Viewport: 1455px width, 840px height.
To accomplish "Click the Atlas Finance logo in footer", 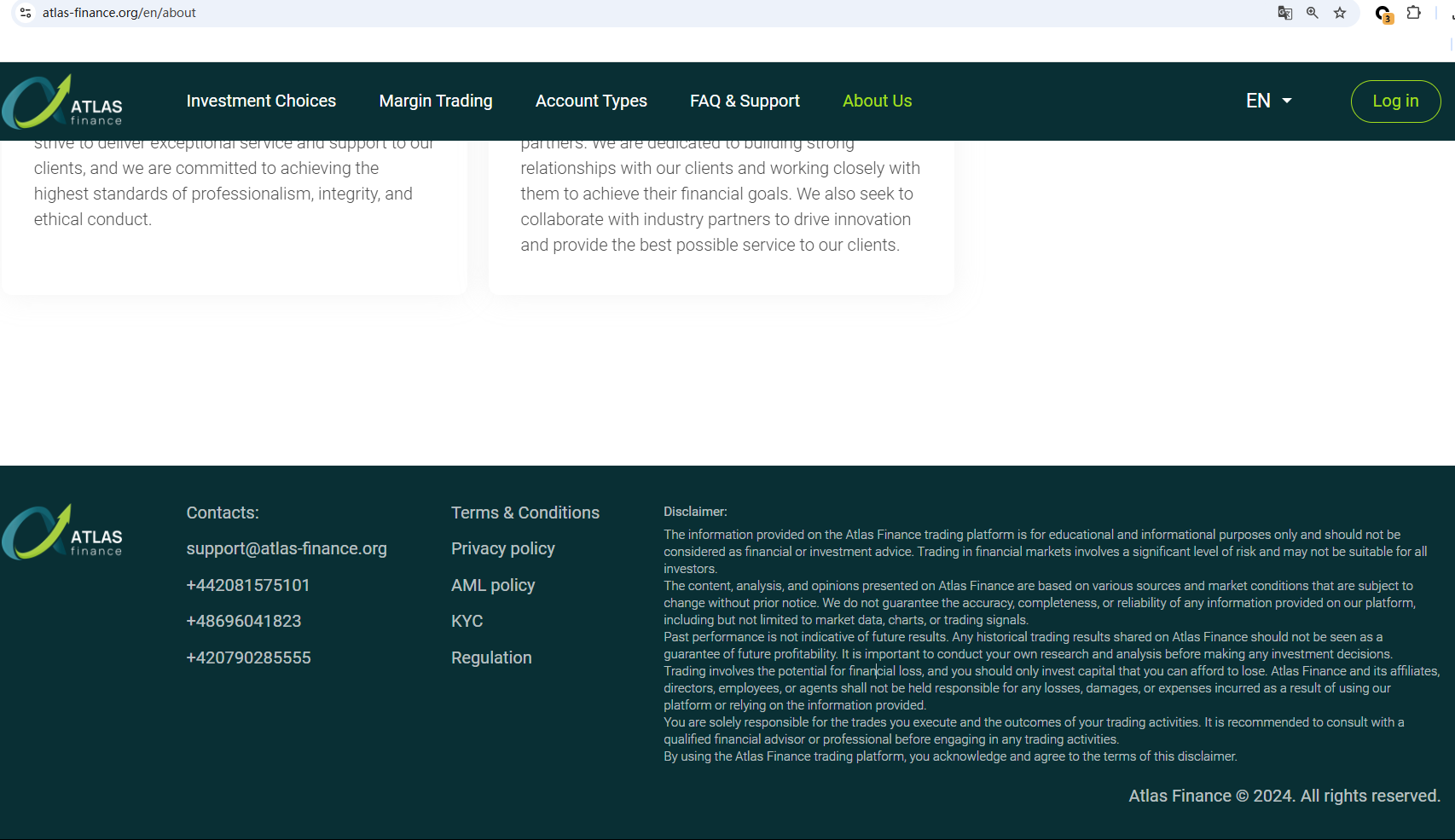I will point(62,532).
